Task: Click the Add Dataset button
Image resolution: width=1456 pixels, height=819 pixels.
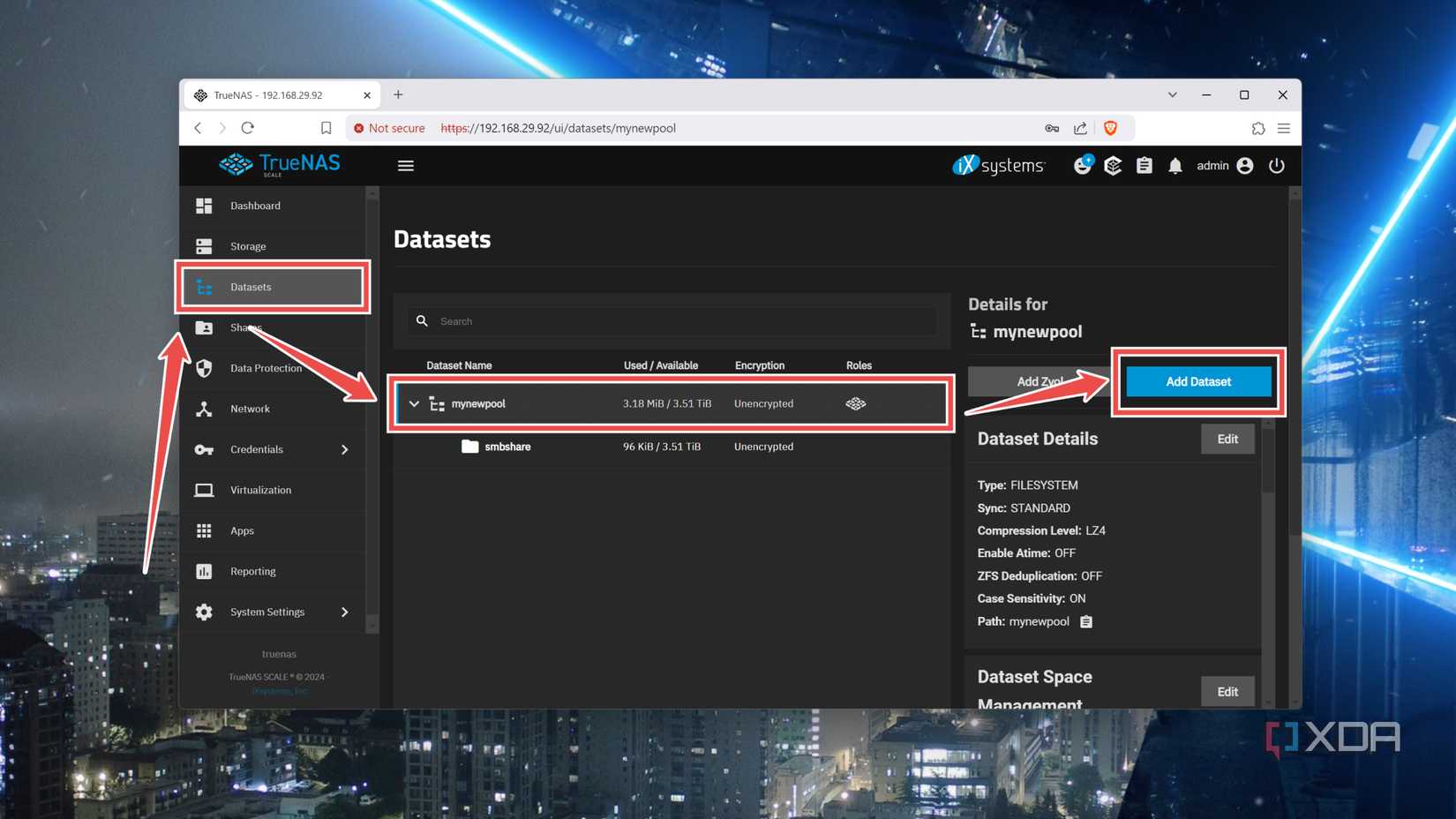Action: click(x=1197, y=381)
